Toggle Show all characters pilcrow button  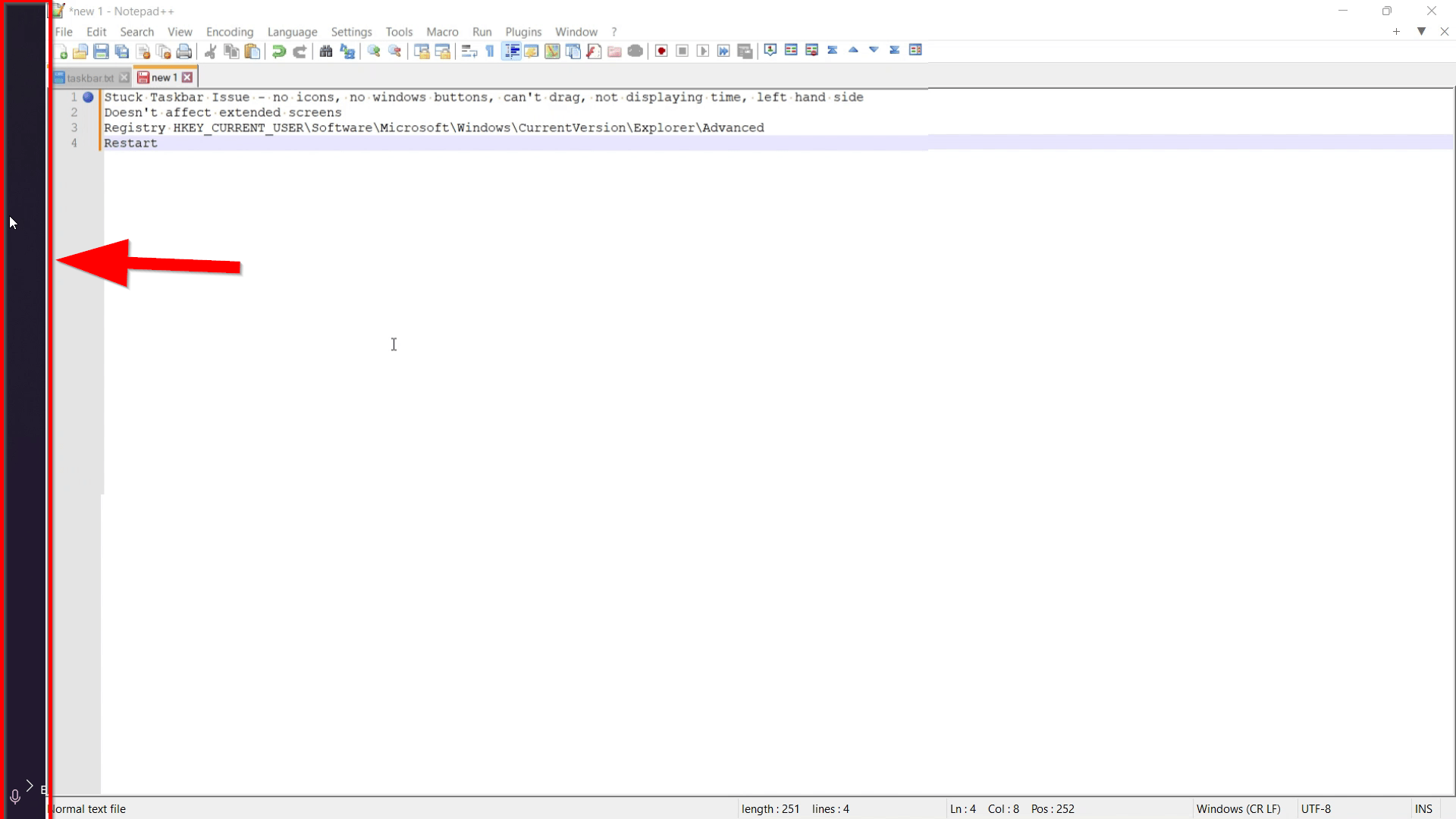(x=490, y=51)
